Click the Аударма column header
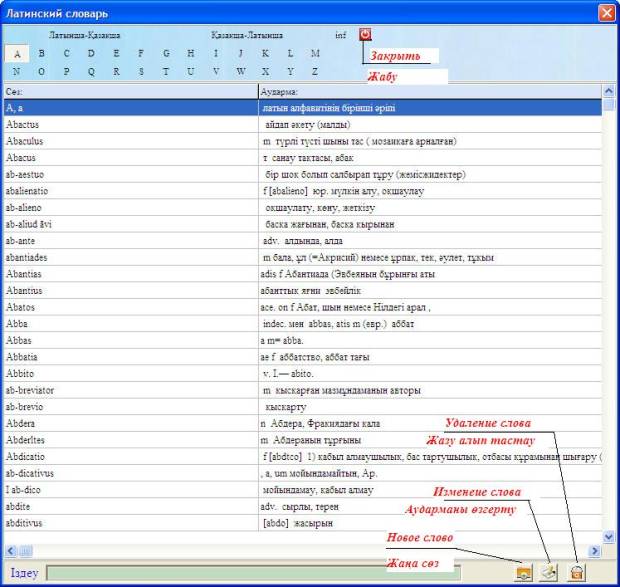Screen dimensions: 620x587 (428, 91)
